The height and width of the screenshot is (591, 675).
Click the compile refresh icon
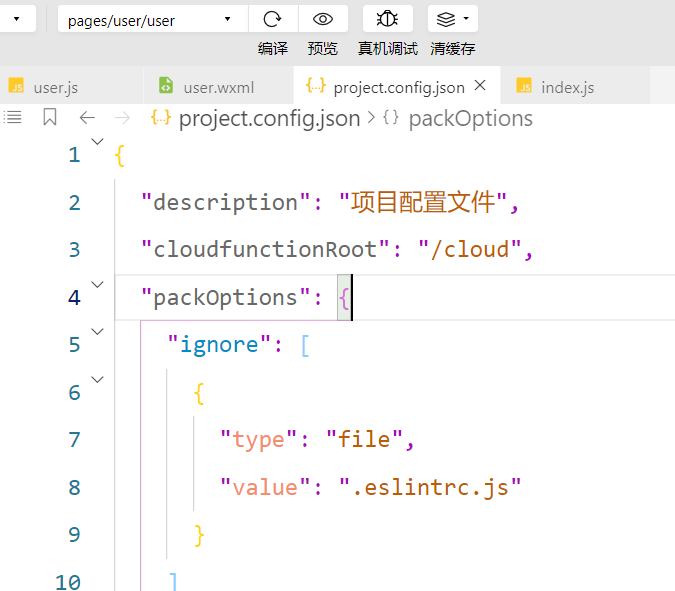272,19
